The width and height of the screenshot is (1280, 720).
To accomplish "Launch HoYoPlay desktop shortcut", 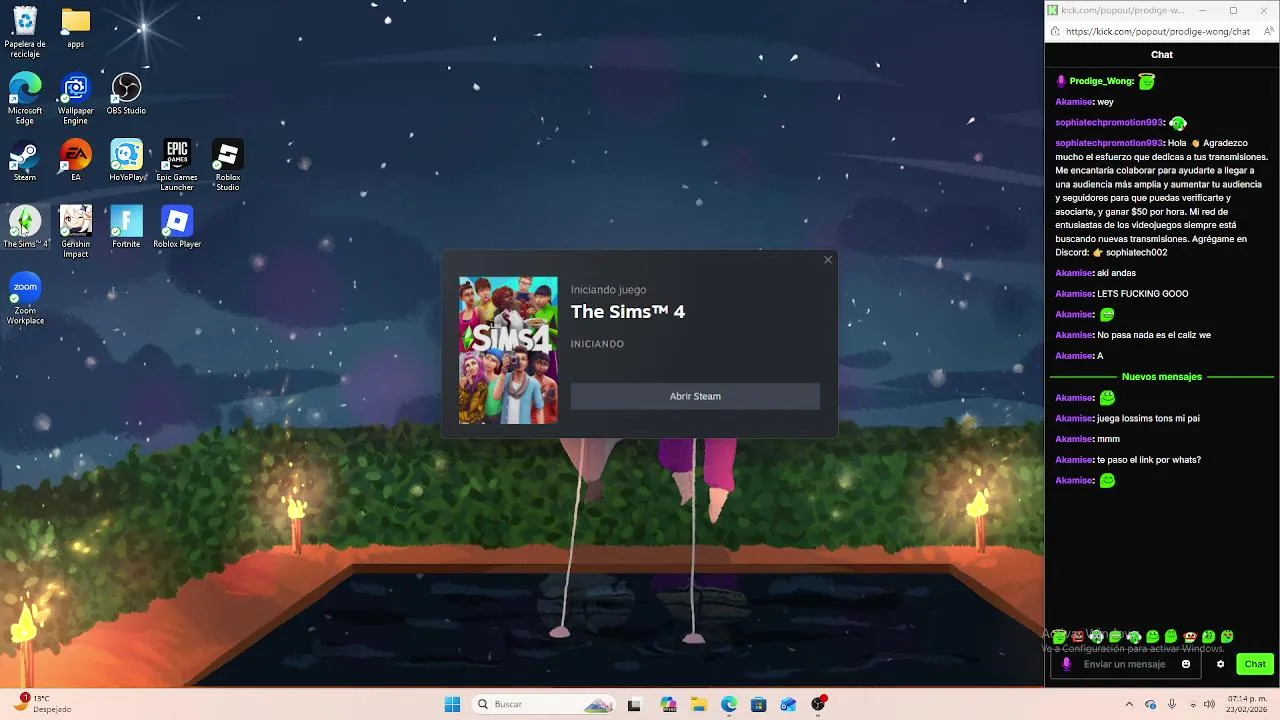I will tap(126, 161).
